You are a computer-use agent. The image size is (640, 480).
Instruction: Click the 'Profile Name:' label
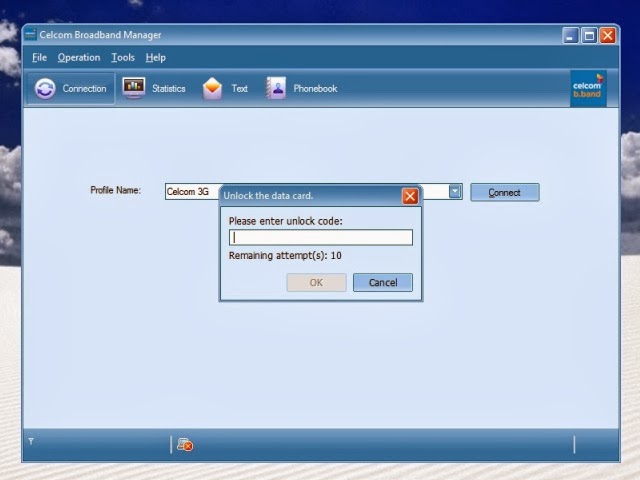click(116, 190)
